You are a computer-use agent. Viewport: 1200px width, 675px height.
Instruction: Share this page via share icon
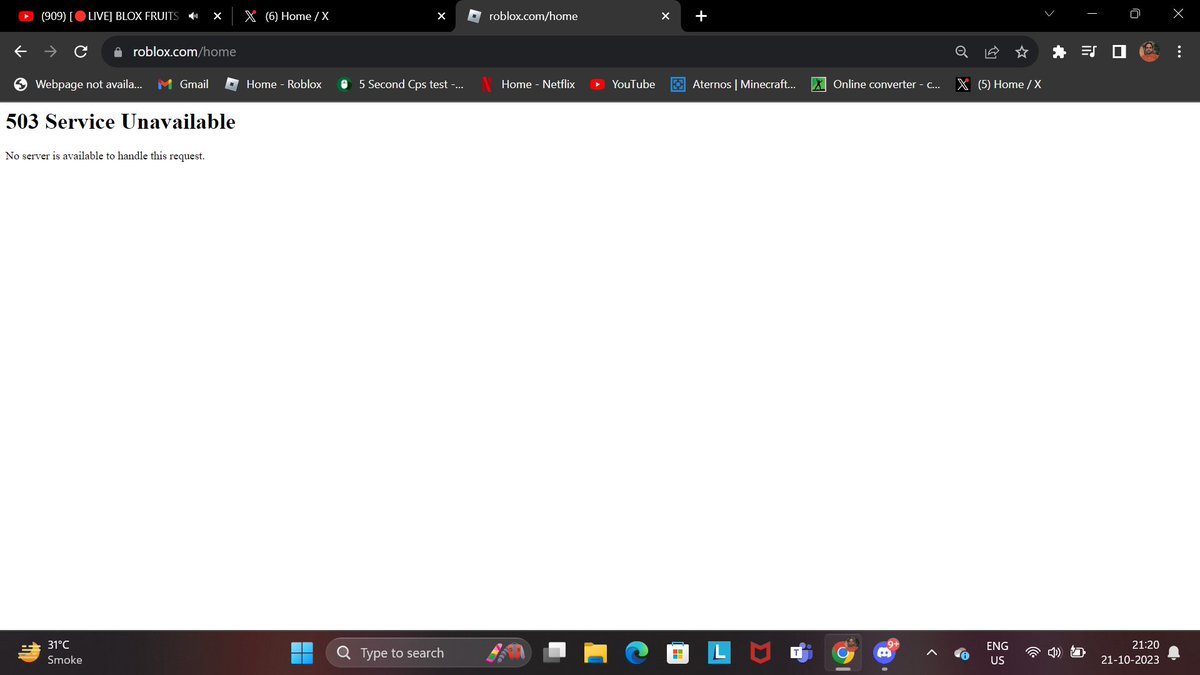(x=991, y=51)
